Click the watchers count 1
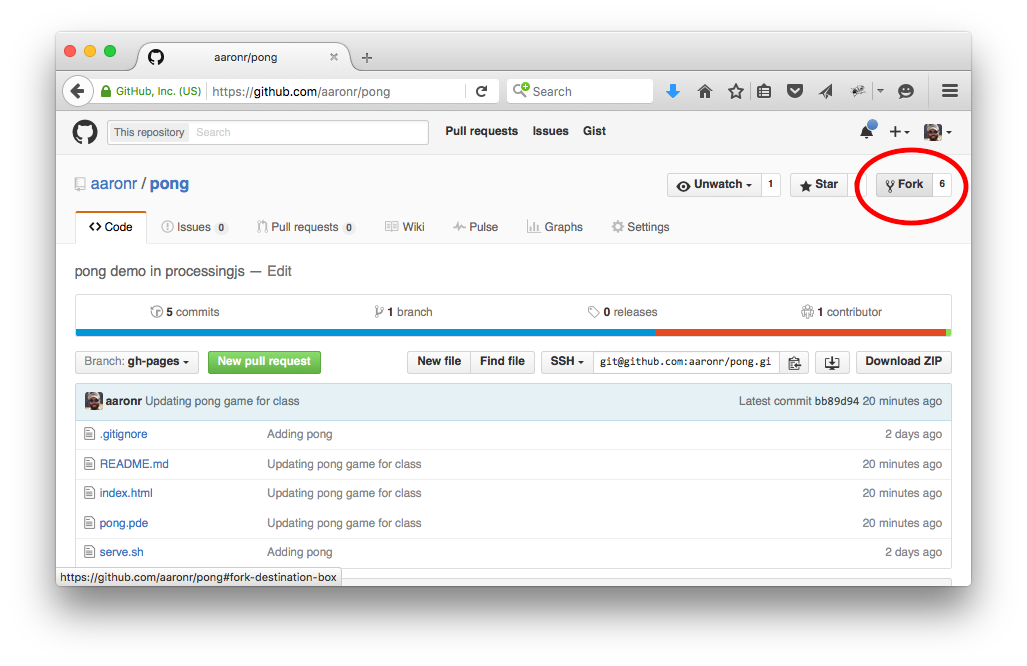Screen dimensions: 1027x666 coord(770,185)
